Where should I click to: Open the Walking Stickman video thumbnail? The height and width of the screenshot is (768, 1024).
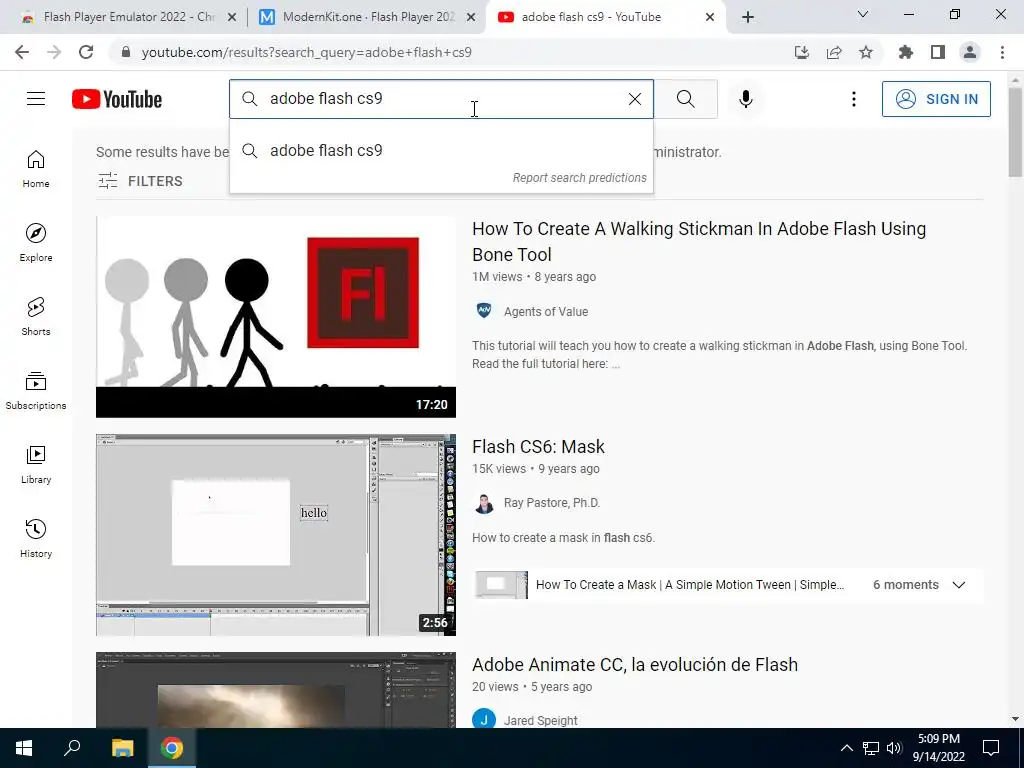(276, 317)
